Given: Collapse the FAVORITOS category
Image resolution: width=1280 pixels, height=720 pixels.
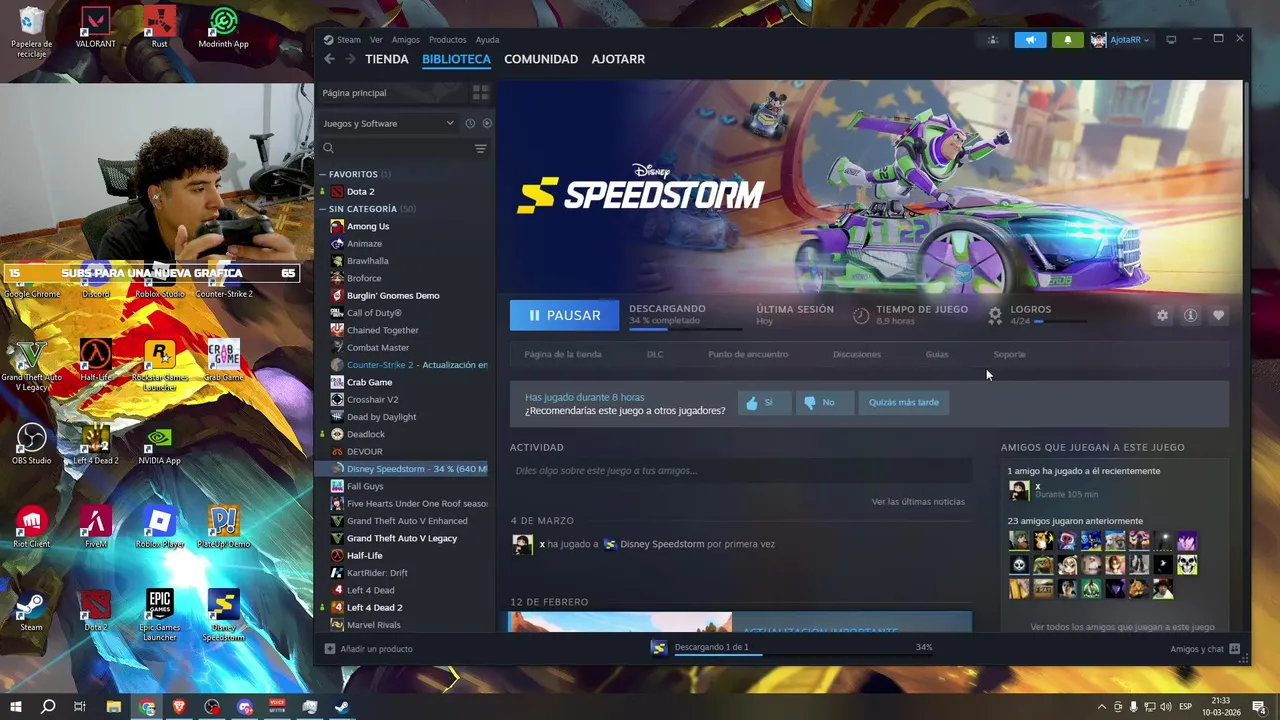Looking at the screenshot, I should point(323,174).
